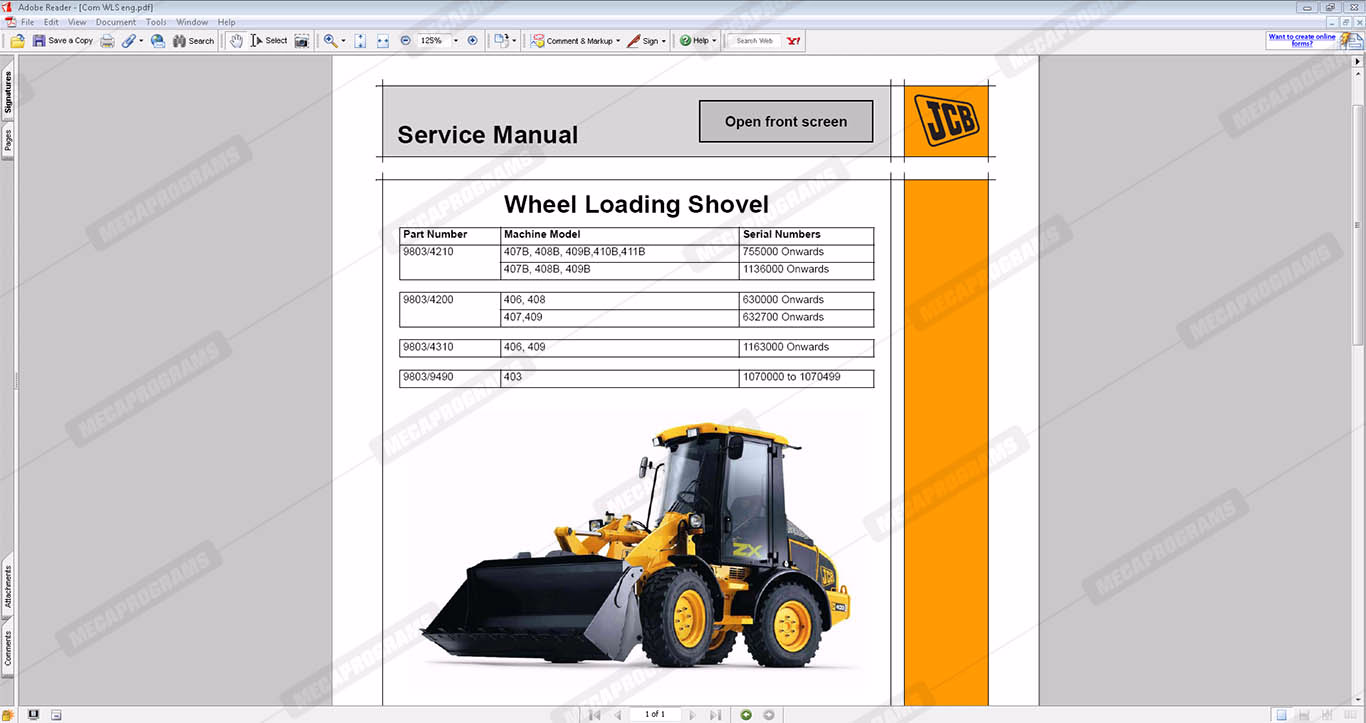Open the Document menu
The height and width of the screenshot is (723, 1366).
tap(116, 22)
